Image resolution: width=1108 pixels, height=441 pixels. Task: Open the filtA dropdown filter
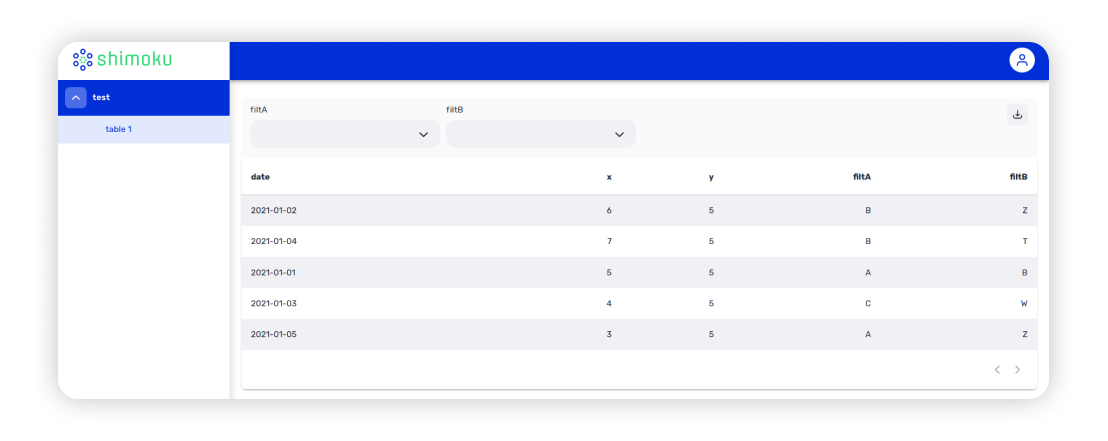point(345,134)
